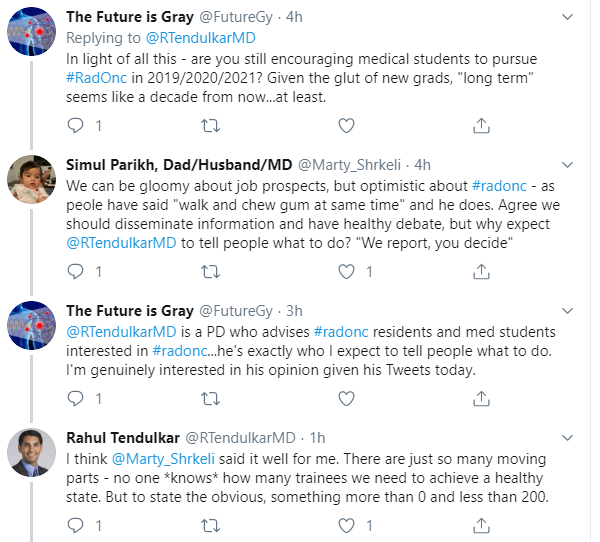Retweet Rahul Tendulkar's tweet
This screenshot has width=600, height=542.
pyautogui.click(x=210, y=524)
